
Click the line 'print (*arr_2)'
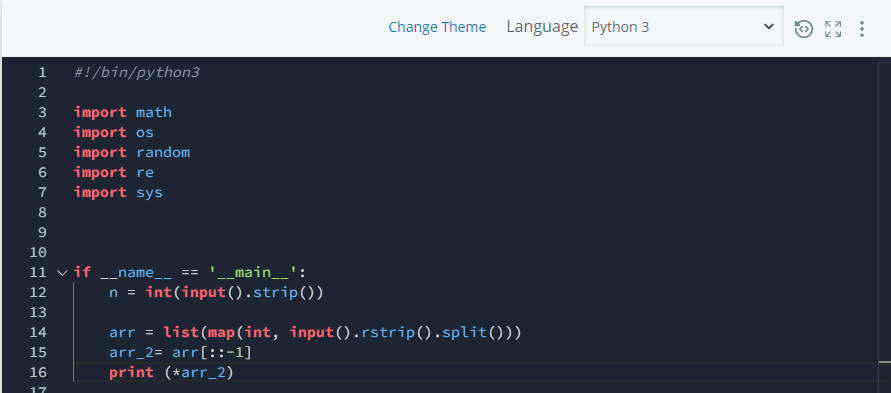[172, 373]
